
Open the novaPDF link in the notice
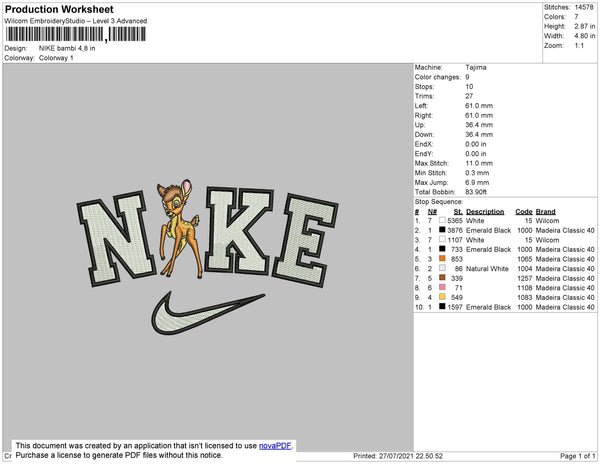275,446
